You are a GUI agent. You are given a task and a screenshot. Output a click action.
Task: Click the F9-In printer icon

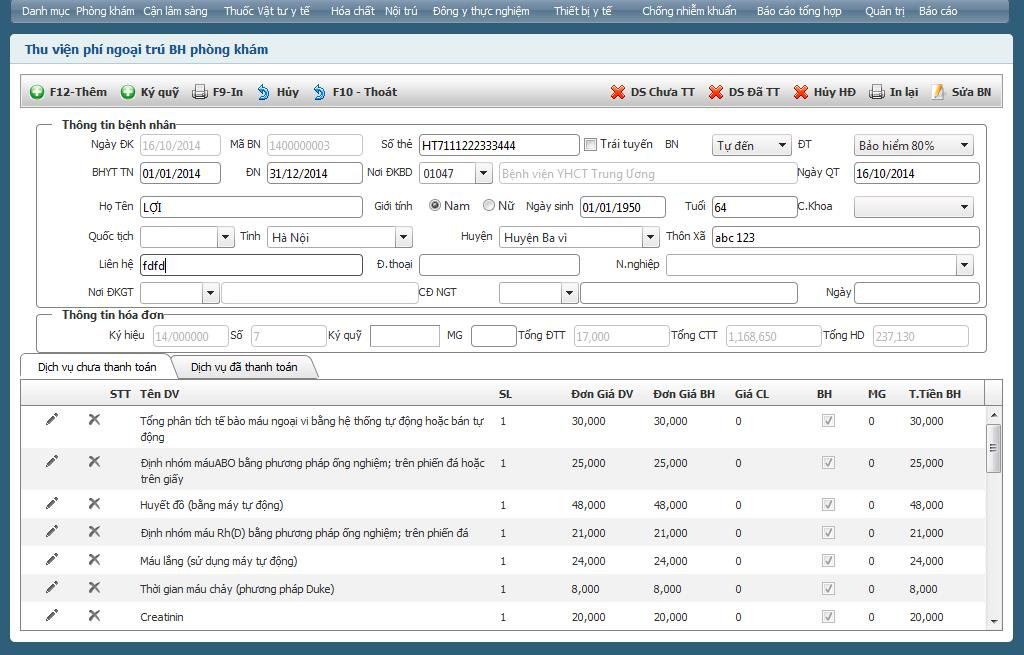point(200,92)
